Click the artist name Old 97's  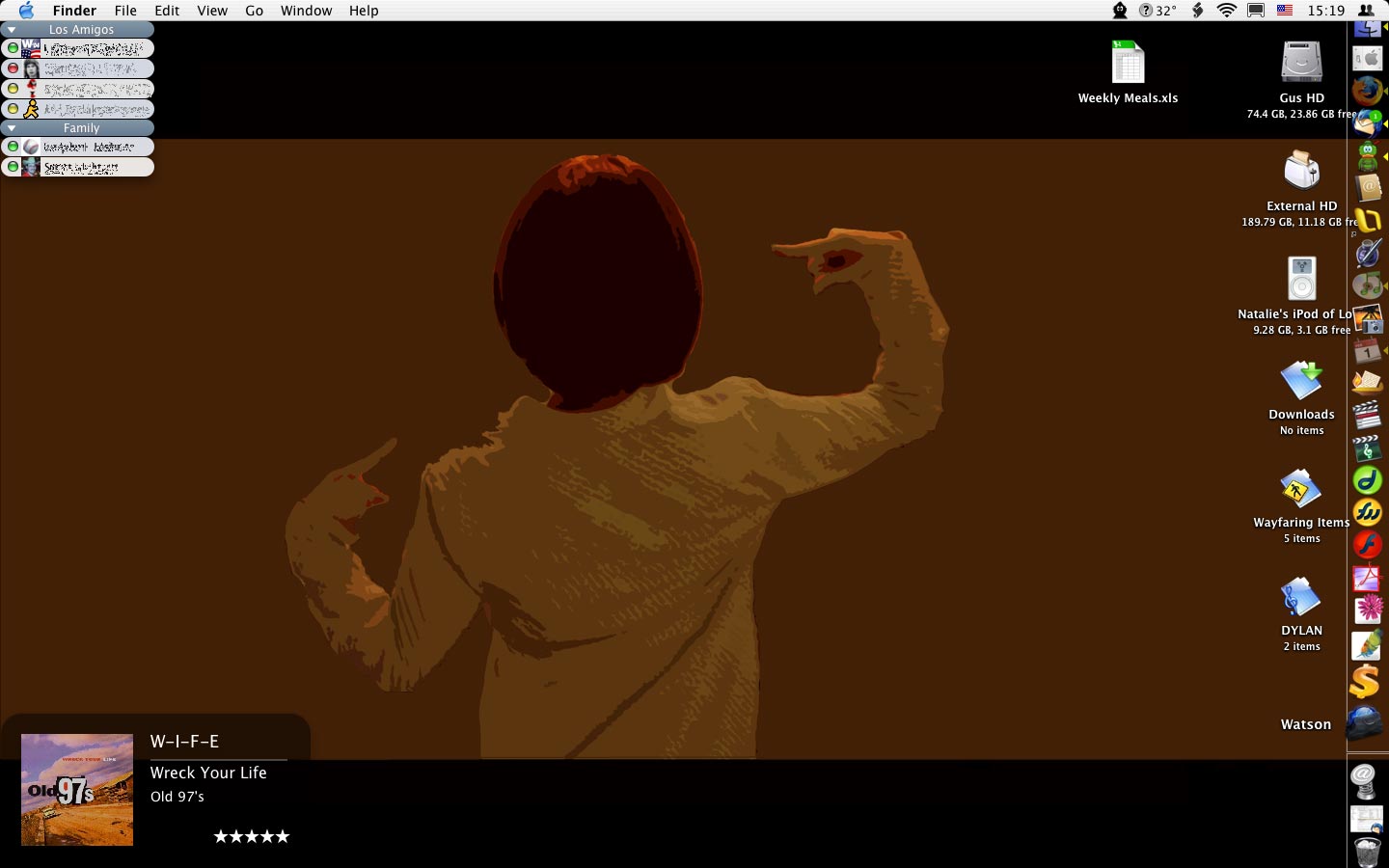point(177,797)
